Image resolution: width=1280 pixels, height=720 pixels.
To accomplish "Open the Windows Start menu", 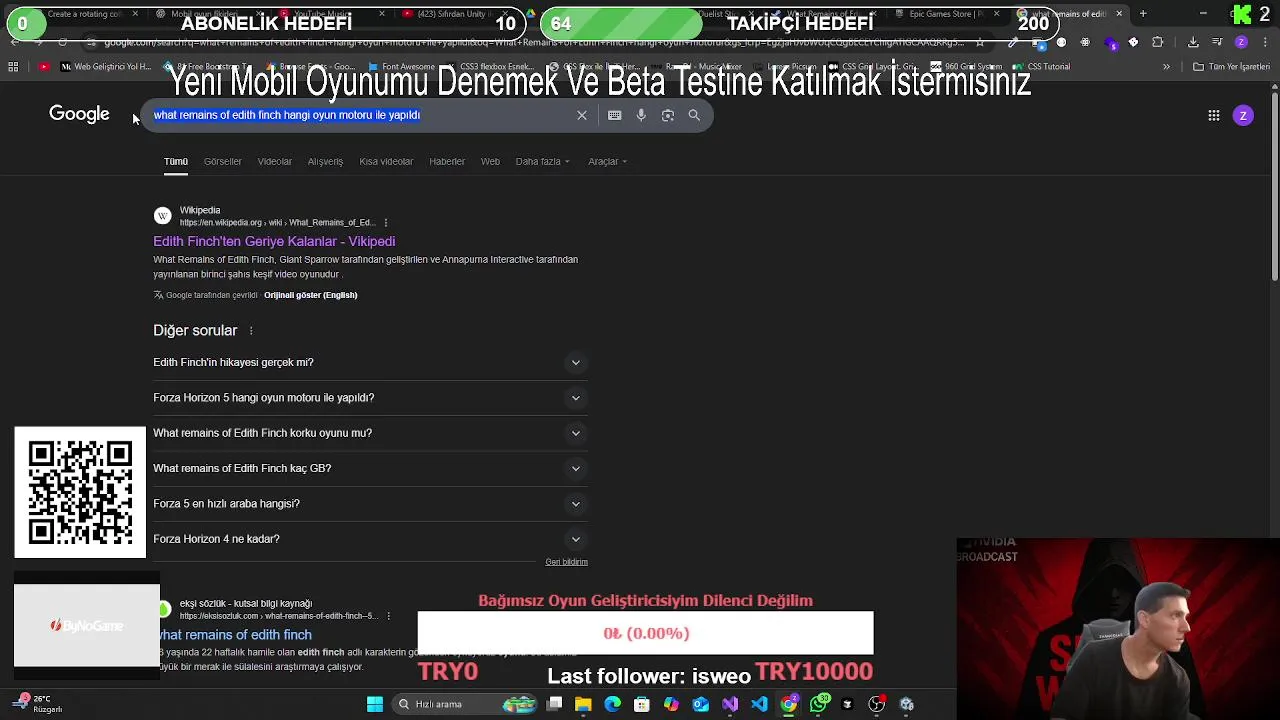I will pos(375,704).
